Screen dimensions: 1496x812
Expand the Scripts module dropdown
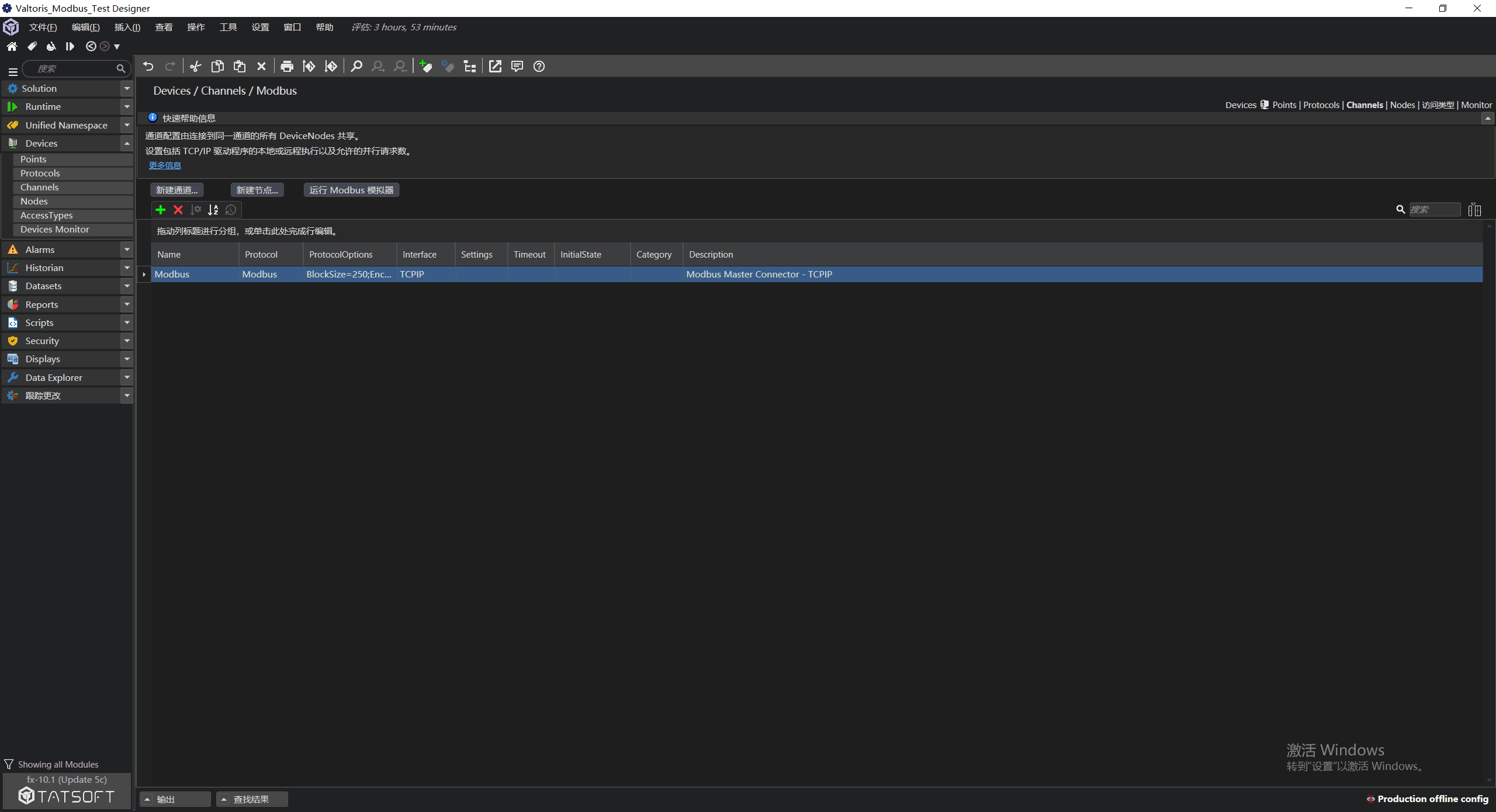(x=127, y=322)
